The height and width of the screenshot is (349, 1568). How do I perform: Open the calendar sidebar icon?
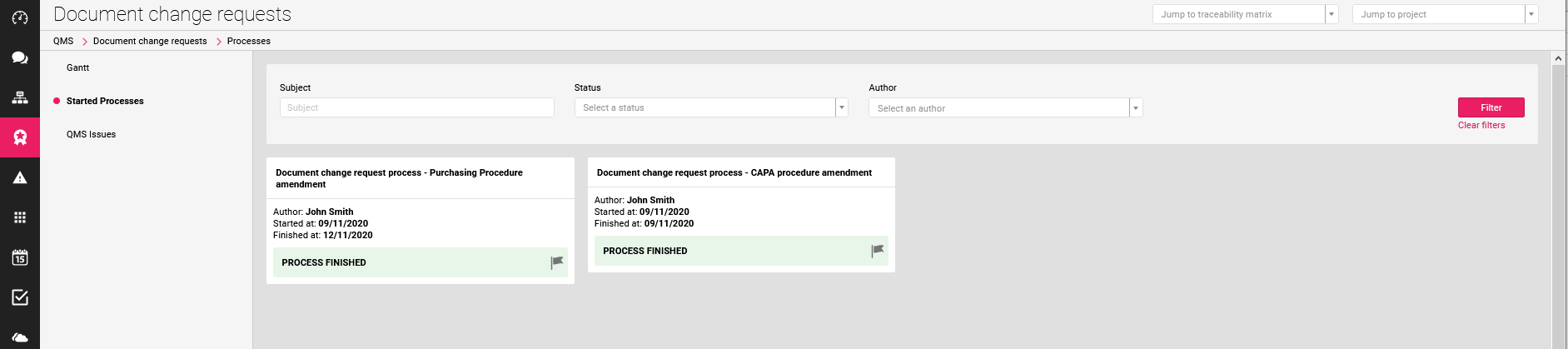tap(20, 257)
